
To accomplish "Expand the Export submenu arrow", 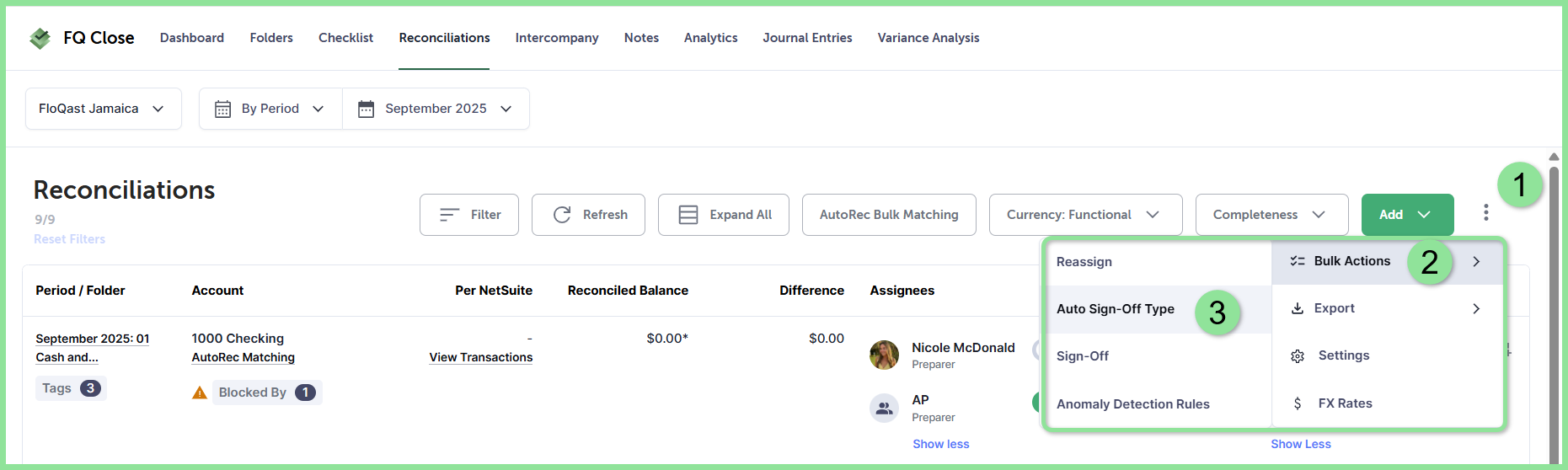I will [x=1476, y=308].
